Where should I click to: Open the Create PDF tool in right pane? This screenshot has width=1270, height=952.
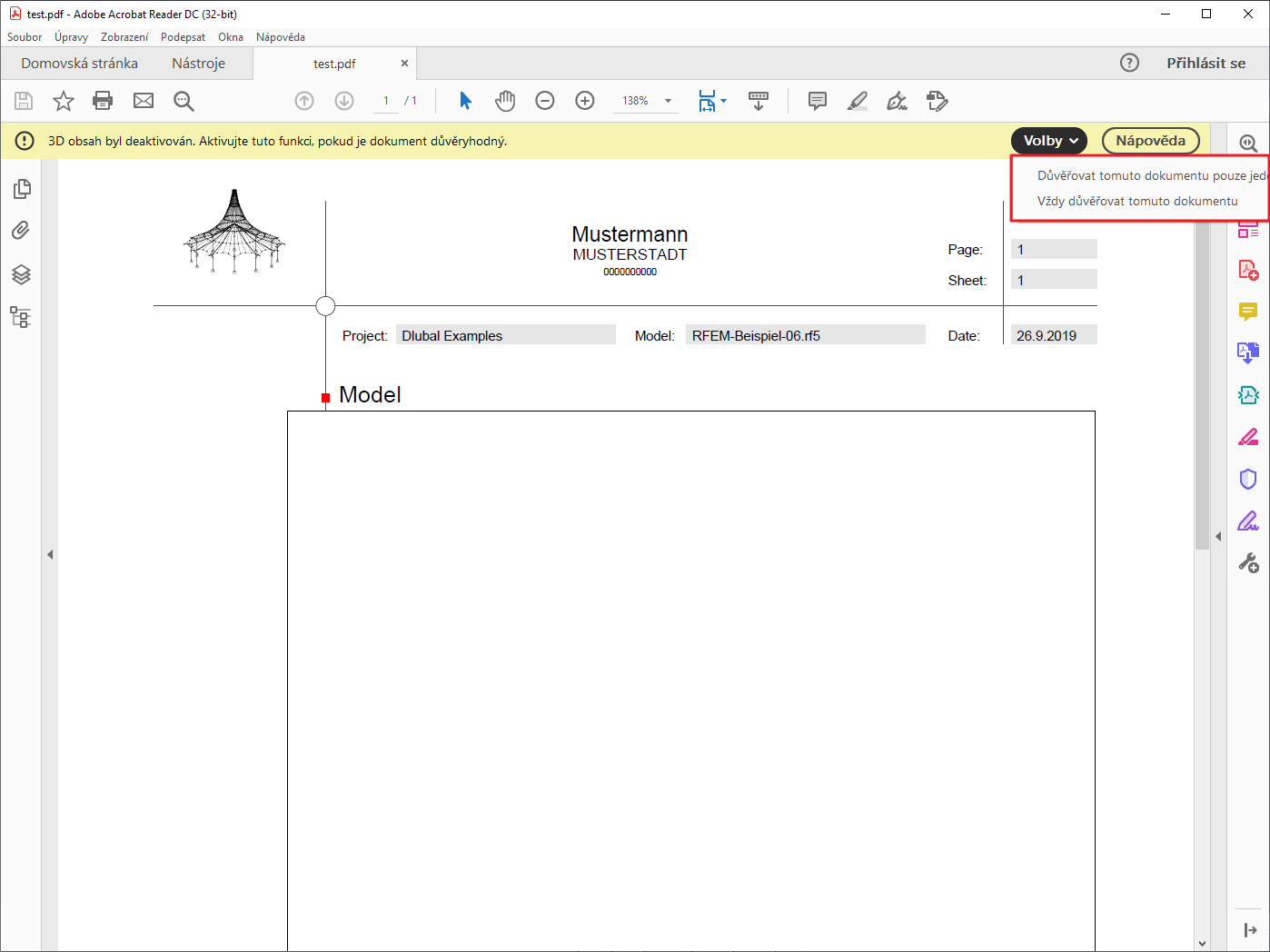tap(1248, 270)
